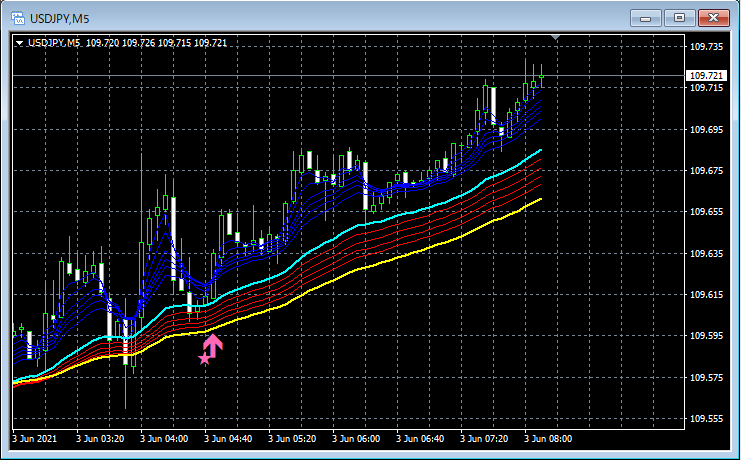The height and width of the screenshot is (460, 742).
Task: Click the time label 3 Jun 04:00
Action: (164, 439)
